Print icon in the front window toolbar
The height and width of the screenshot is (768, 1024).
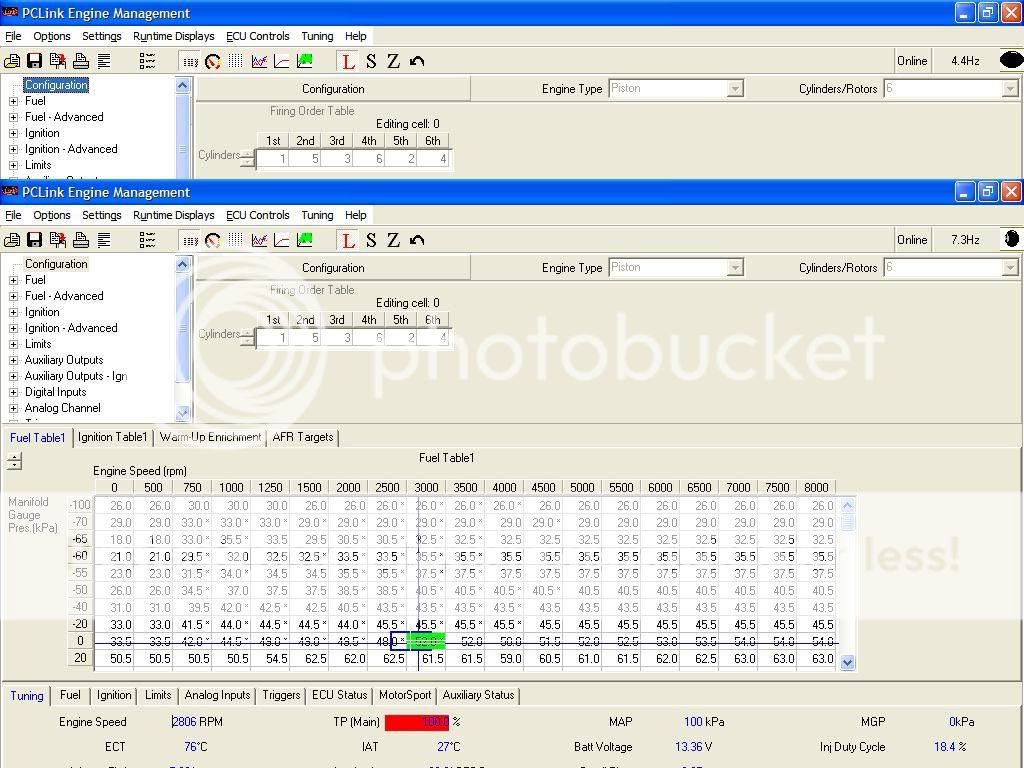pos(81,240)
